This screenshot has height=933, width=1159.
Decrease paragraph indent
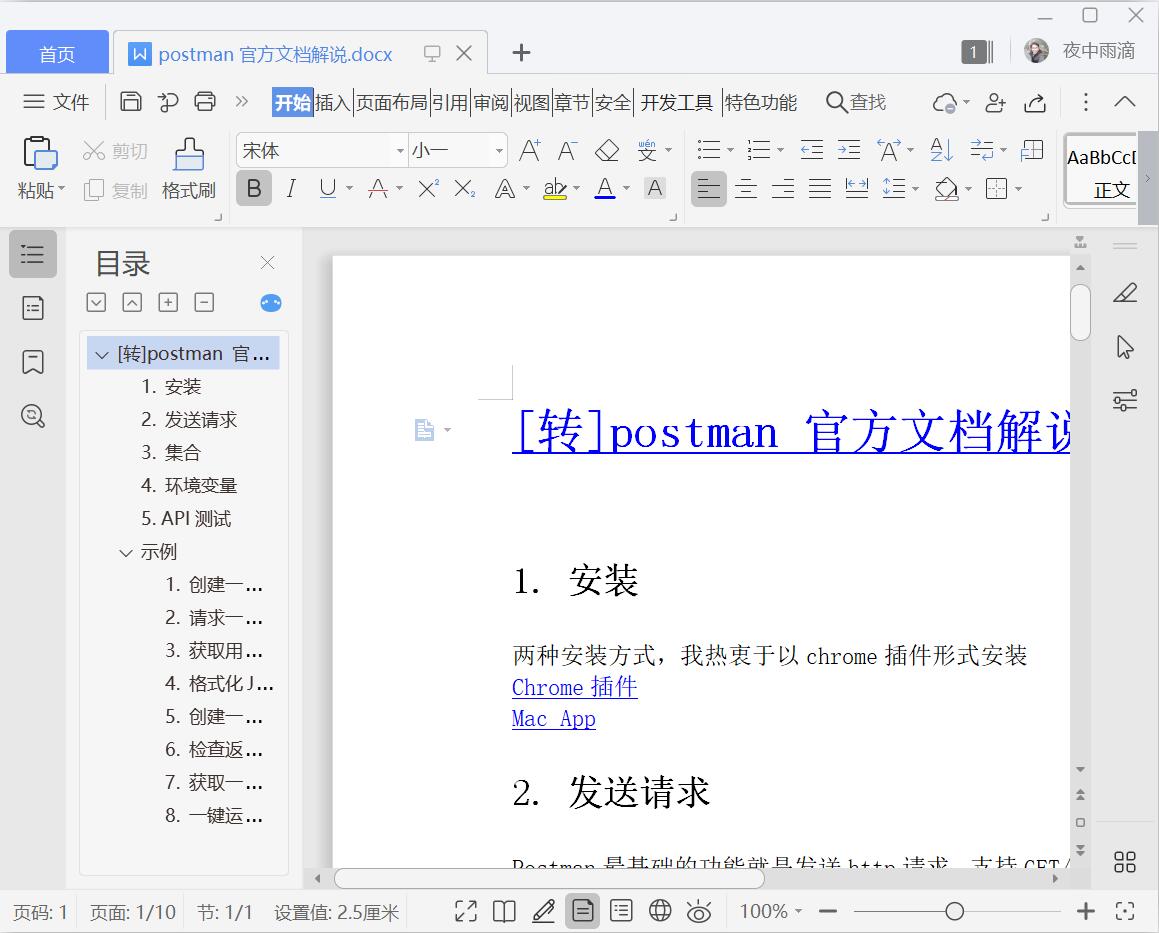point(812,150)
